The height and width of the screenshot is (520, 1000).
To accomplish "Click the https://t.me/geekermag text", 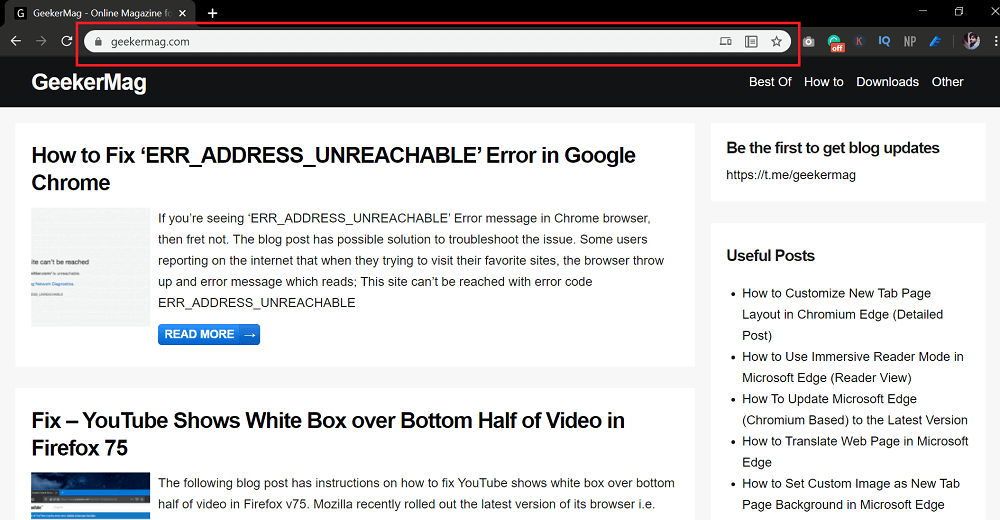I will (x=791, y=175).
